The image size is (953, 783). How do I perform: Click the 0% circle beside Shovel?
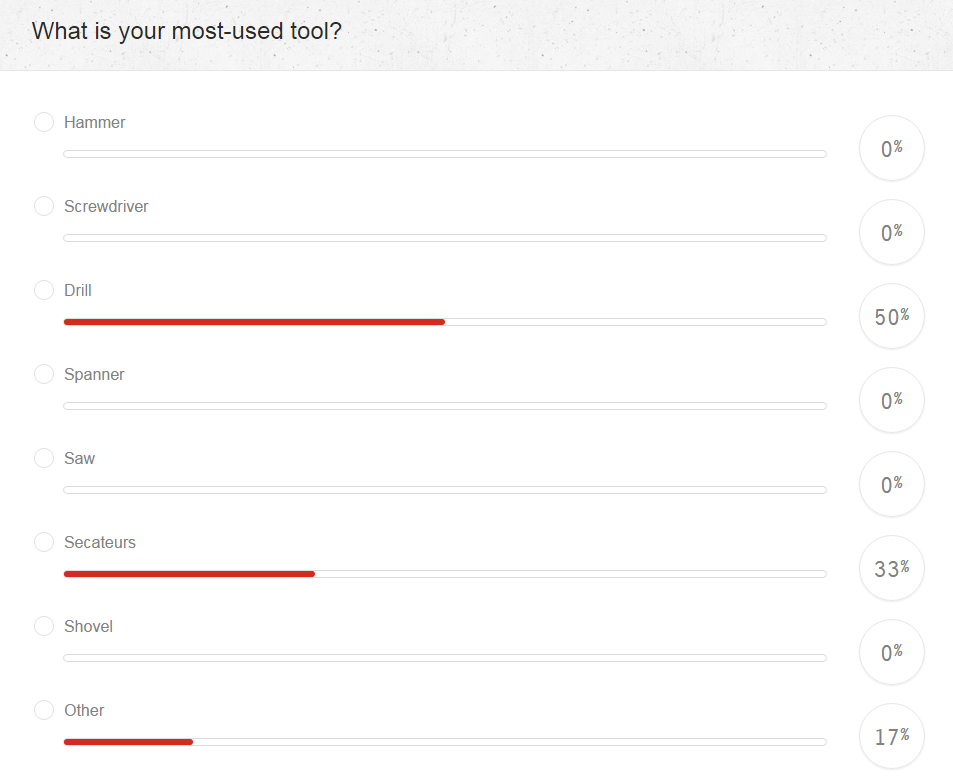coord(891,652)
